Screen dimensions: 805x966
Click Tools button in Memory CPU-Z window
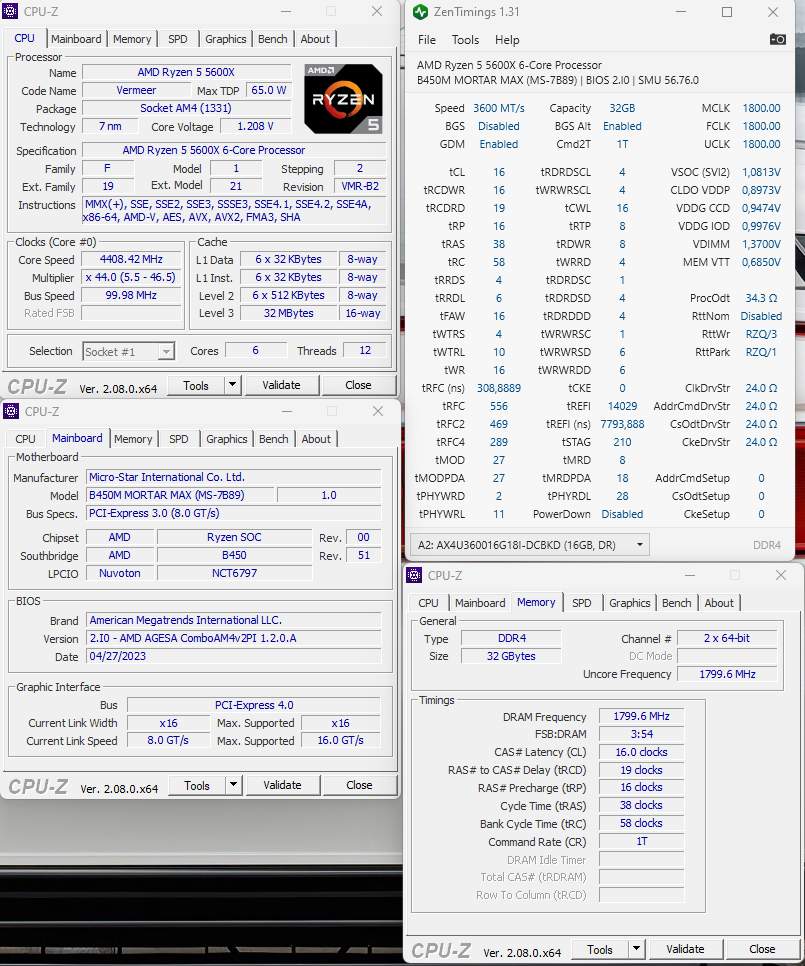(600, 949)
